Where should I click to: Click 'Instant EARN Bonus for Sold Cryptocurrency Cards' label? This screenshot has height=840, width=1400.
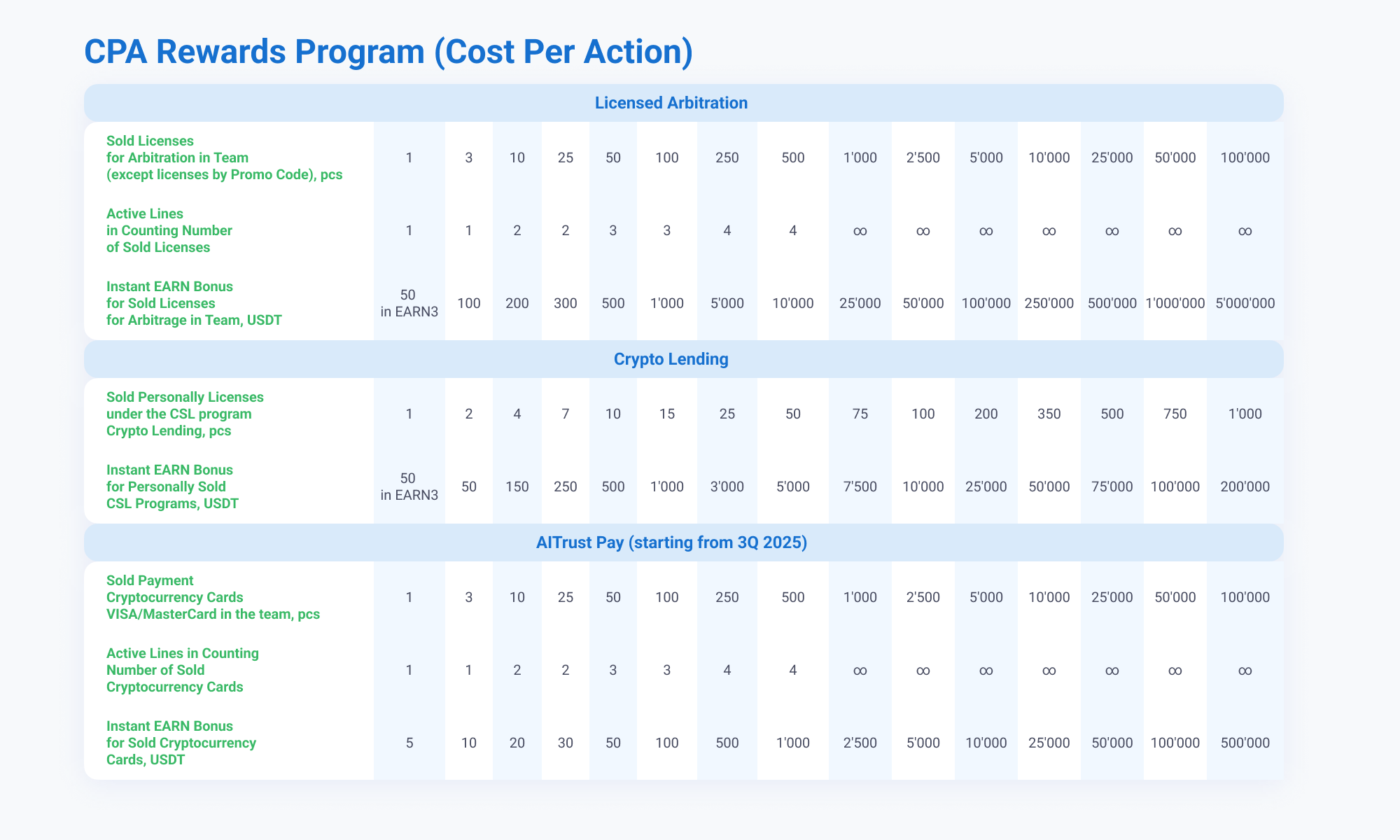coord(181,743)
